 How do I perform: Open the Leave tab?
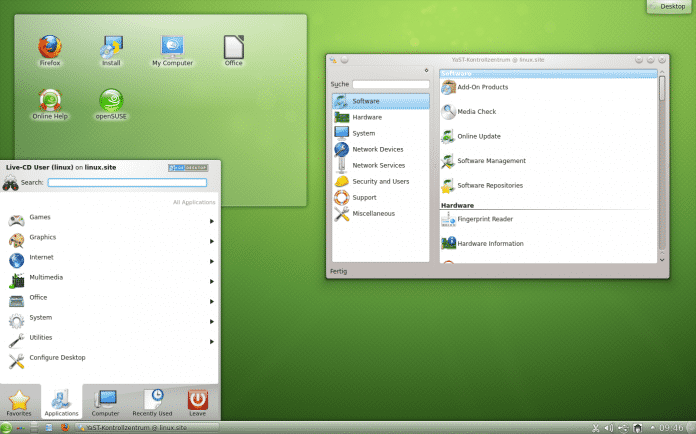[198, 402]
